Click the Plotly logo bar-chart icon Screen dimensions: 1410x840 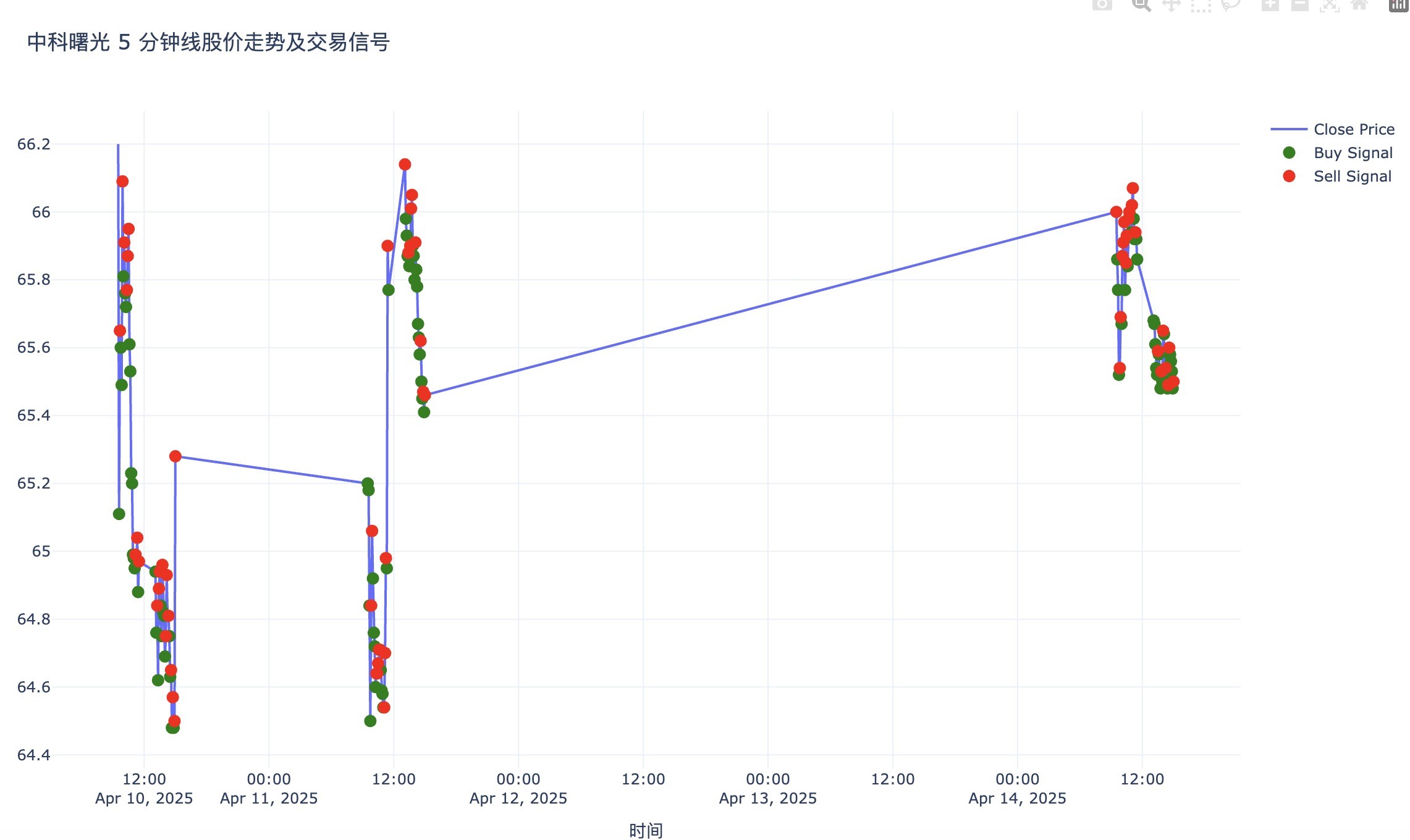pos(1399,5)
